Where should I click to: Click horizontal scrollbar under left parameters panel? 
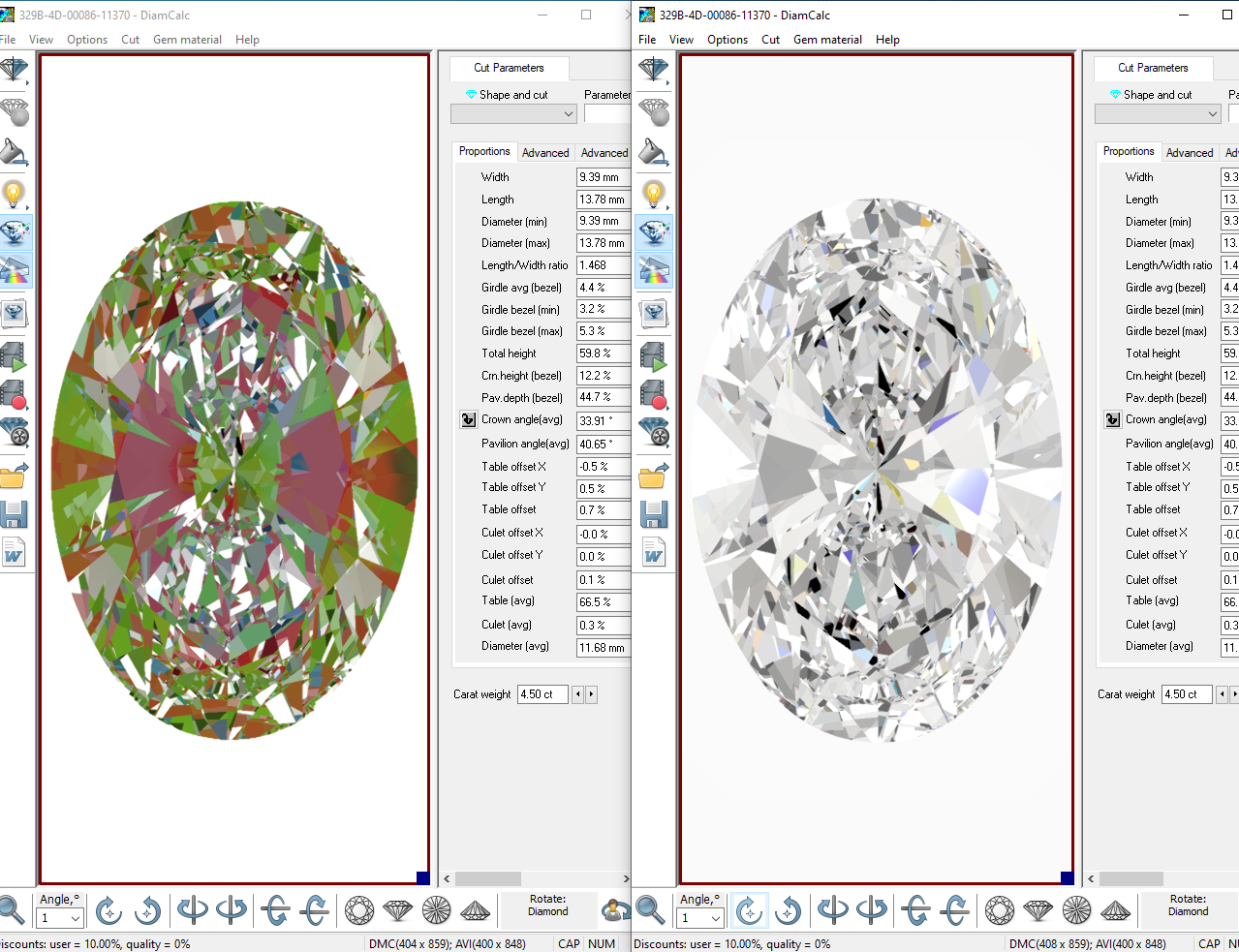coord(537,879)
